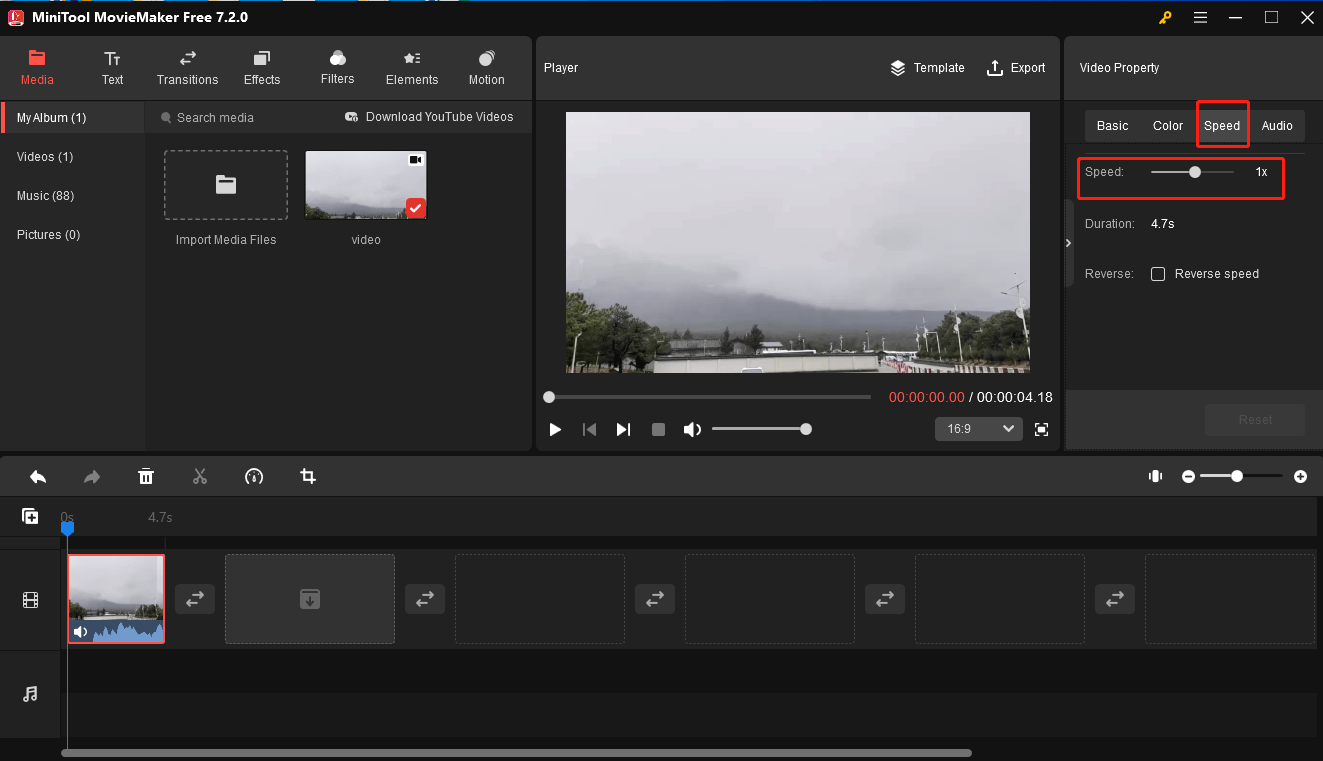Click the Crop tool icon

click(x=308, y=477)
